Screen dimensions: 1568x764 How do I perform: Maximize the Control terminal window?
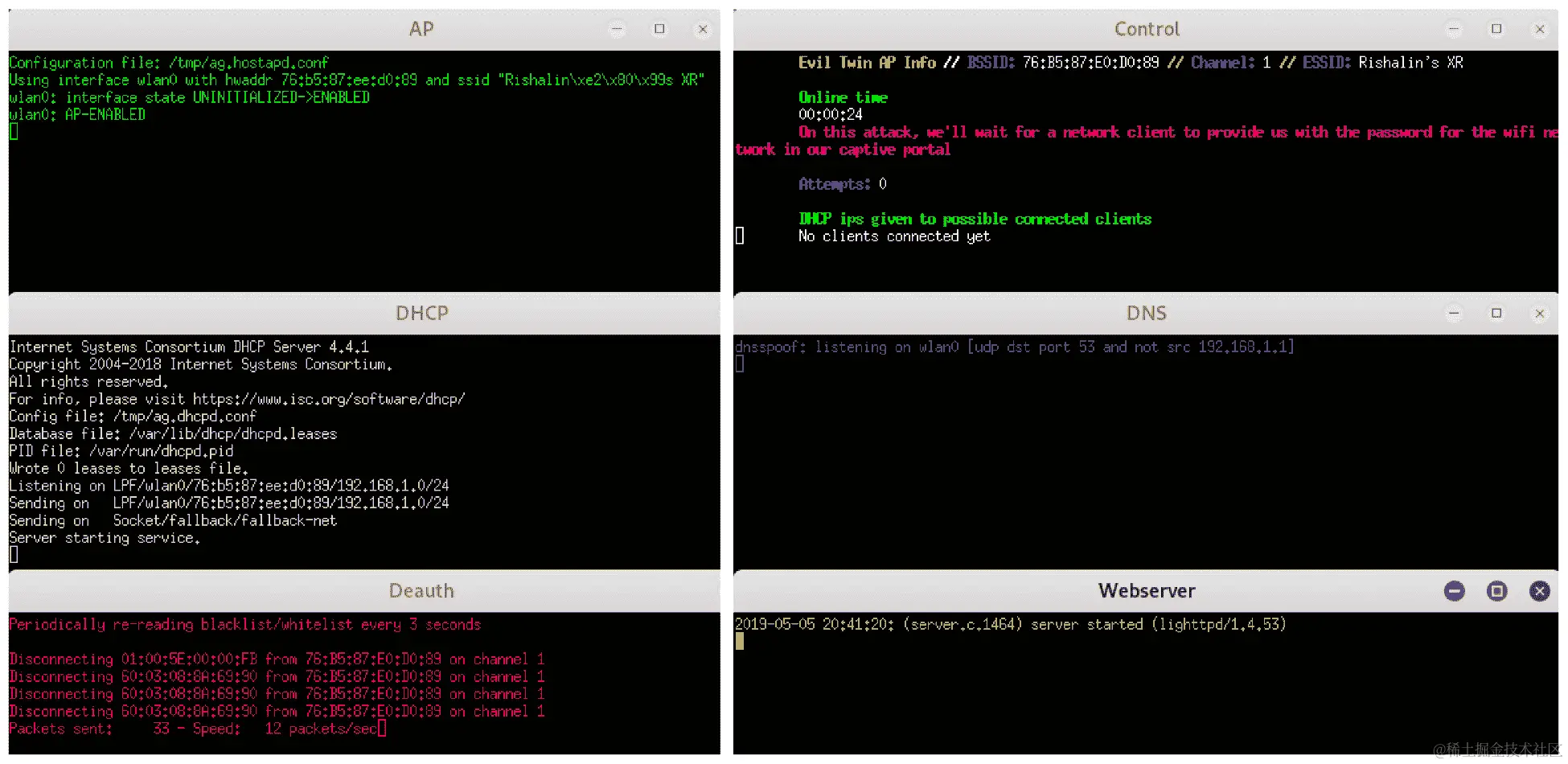pyautogui.click(x=1496, y=29)
